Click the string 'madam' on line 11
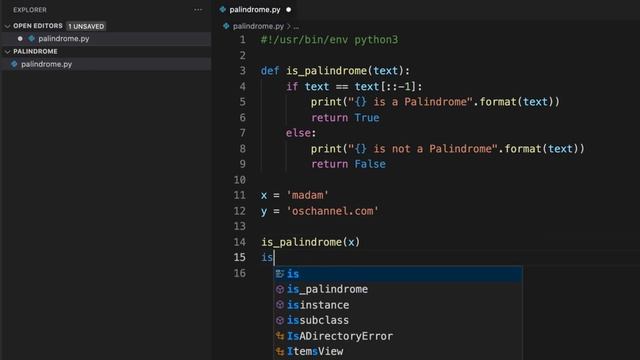Image resolution: width=640 pixels, height=360 pixels. (308, 196)
